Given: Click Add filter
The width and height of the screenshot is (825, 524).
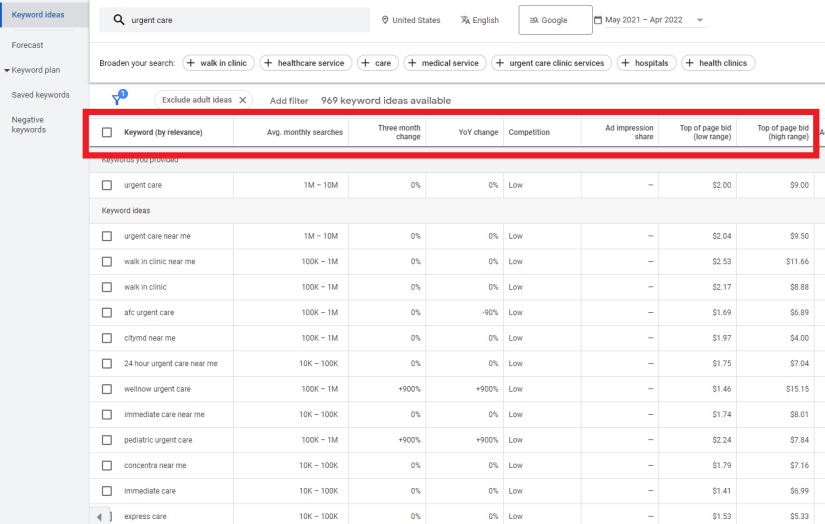Looking at the screenshot, I should 289,100.
